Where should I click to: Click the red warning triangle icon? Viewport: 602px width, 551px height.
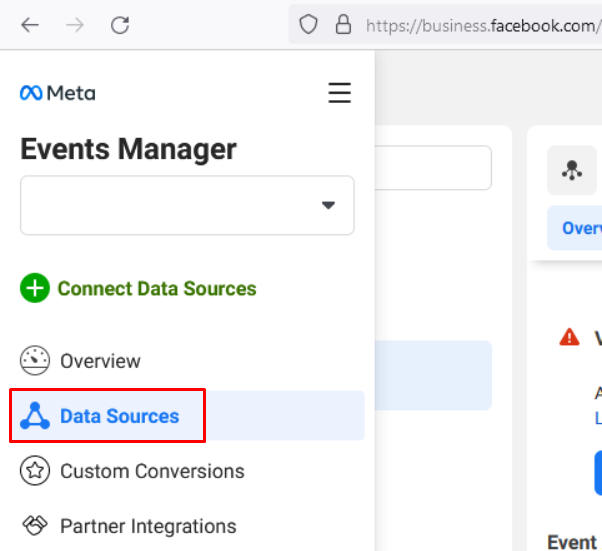pyautogui.click(x=569, y=337)
